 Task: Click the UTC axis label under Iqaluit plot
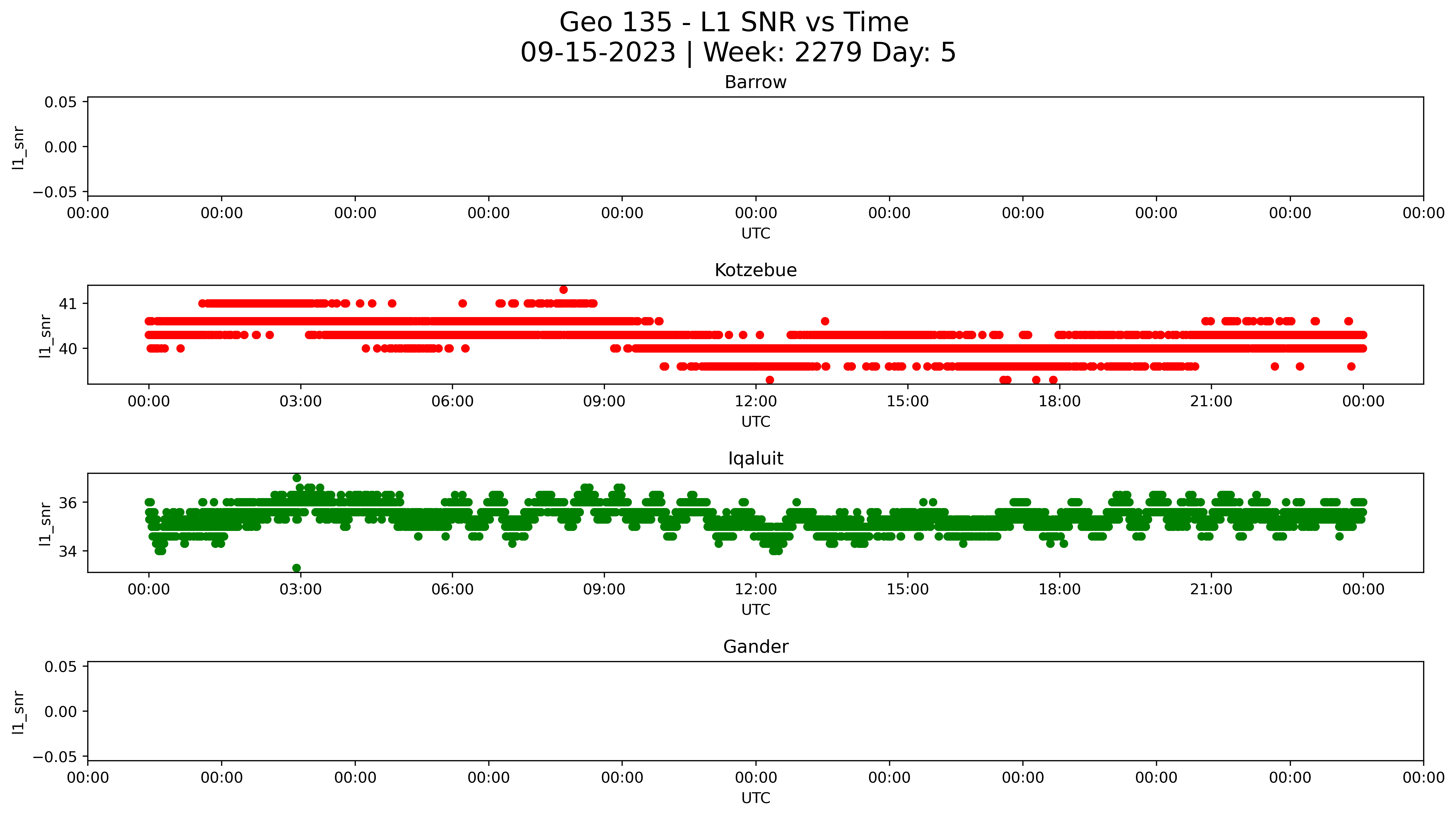[756, 610]
